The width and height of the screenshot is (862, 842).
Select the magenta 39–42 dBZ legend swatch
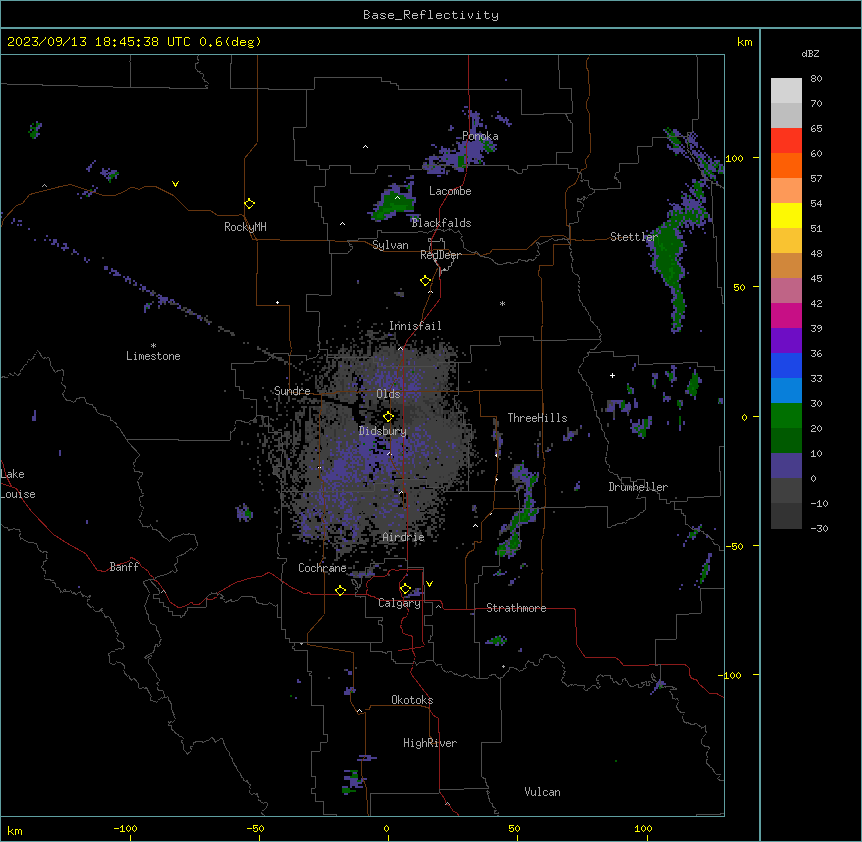click(786, 316)
